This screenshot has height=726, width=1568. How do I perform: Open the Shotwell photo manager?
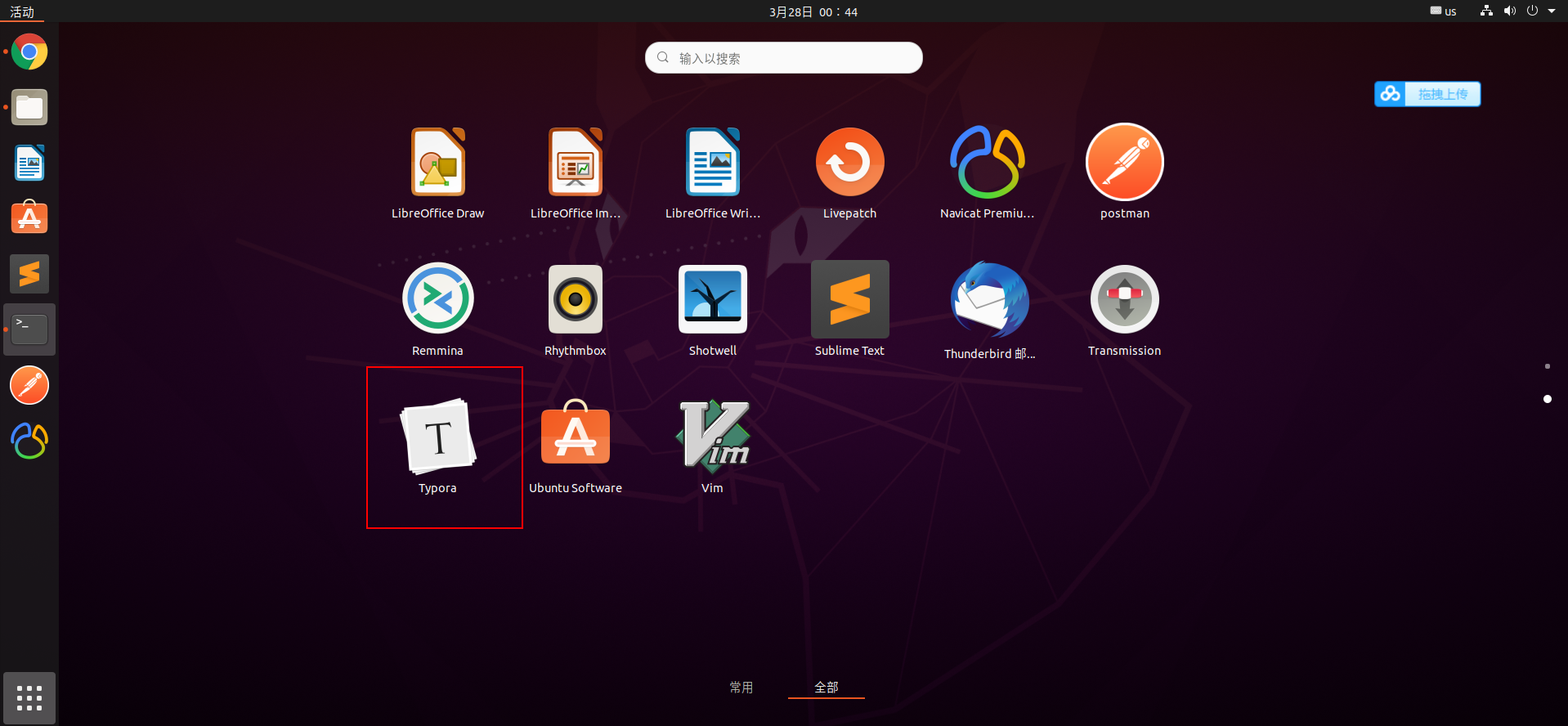(713, 310)
